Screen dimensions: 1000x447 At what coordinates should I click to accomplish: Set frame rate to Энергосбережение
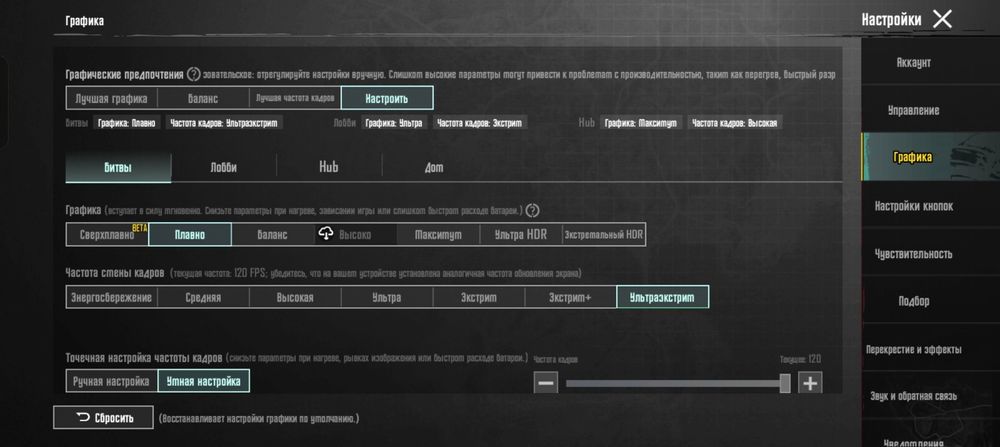tap(112, 297)
